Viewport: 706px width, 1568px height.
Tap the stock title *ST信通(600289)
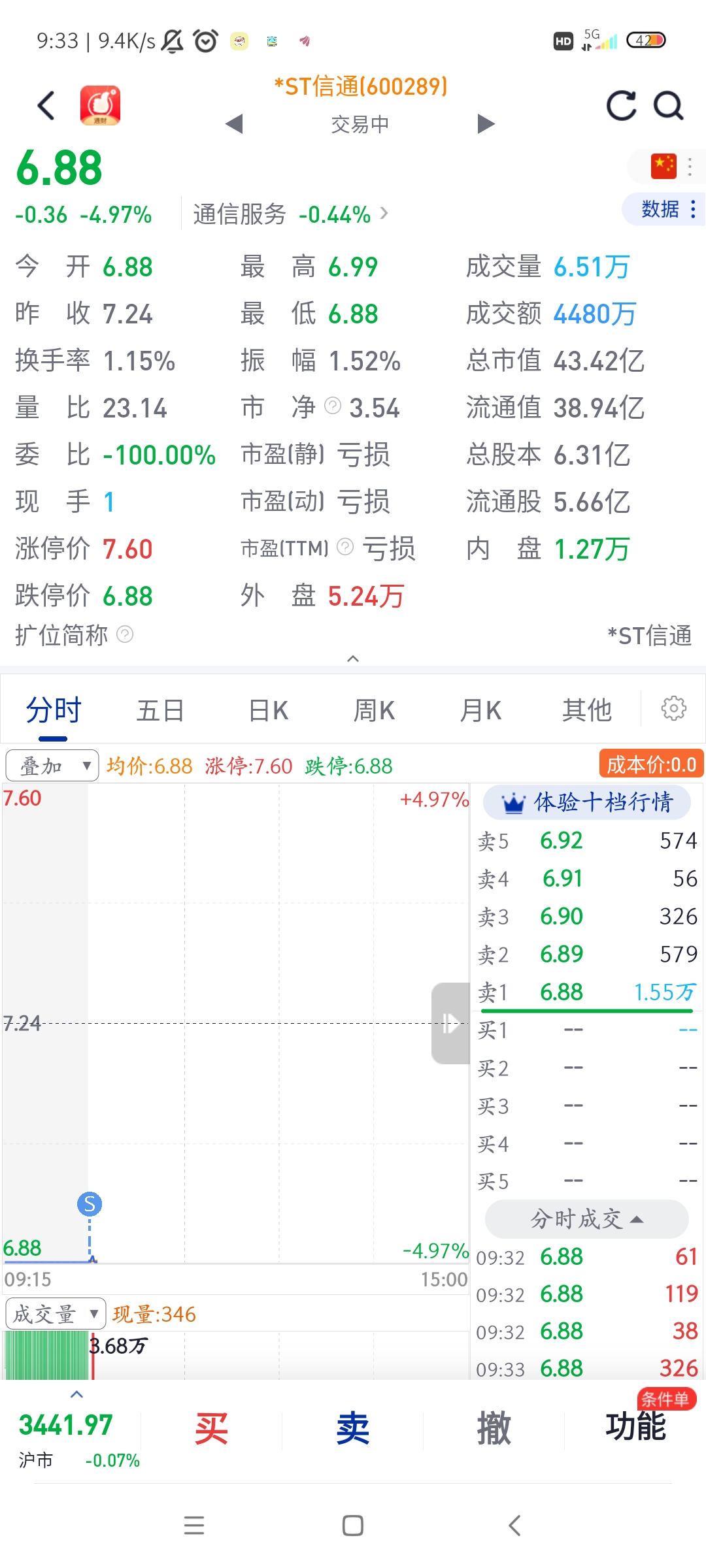click(x=361, y=86)
